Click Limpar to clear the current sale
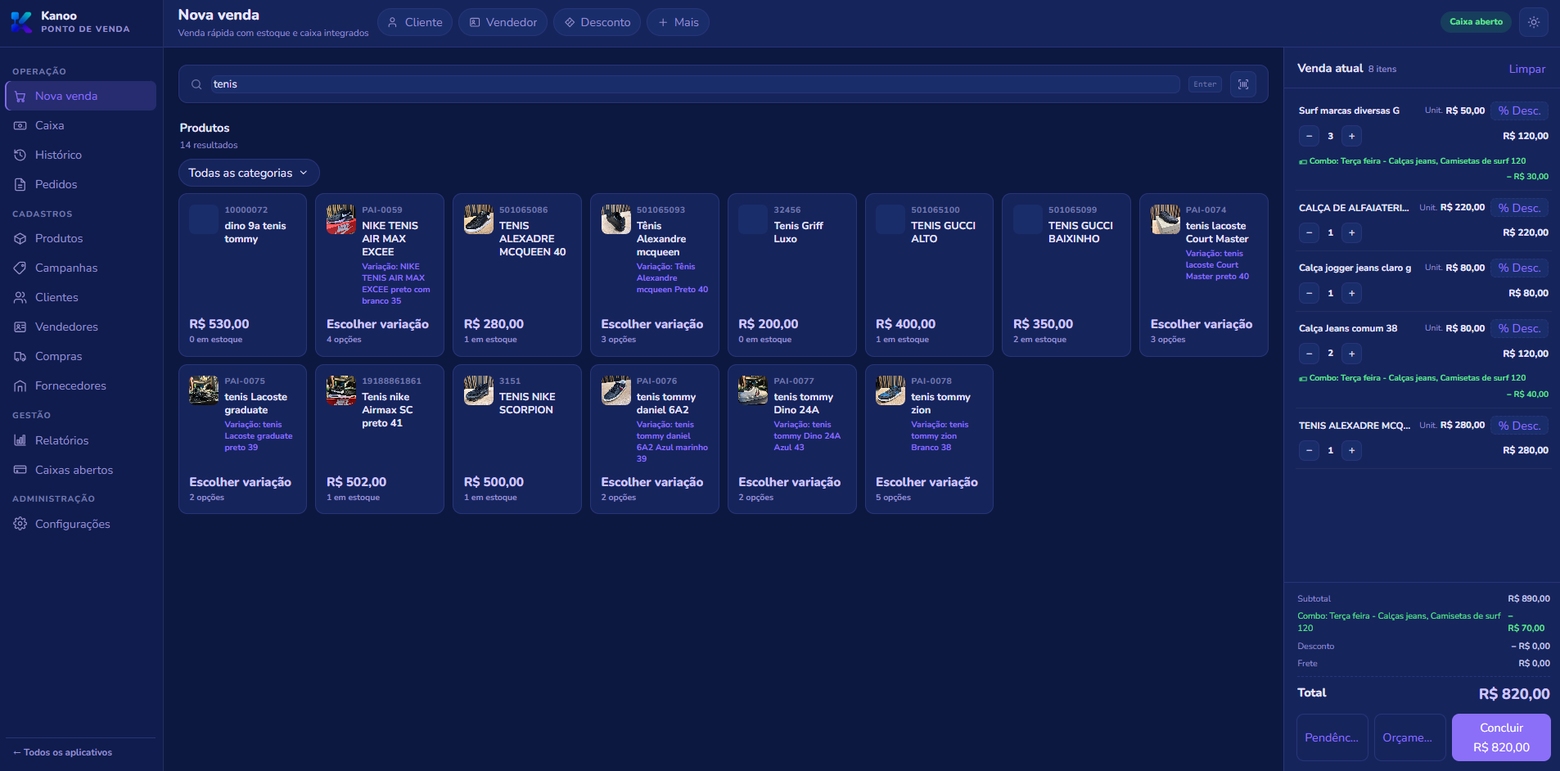The image size is (1560, 771). pyautogui.click(x=1527, y=69)
